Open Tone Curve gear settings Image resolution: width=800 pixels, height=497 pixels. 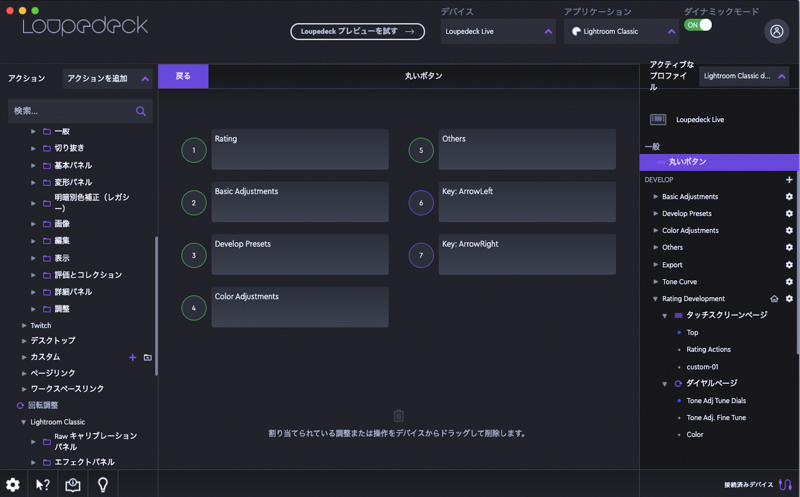789,282
